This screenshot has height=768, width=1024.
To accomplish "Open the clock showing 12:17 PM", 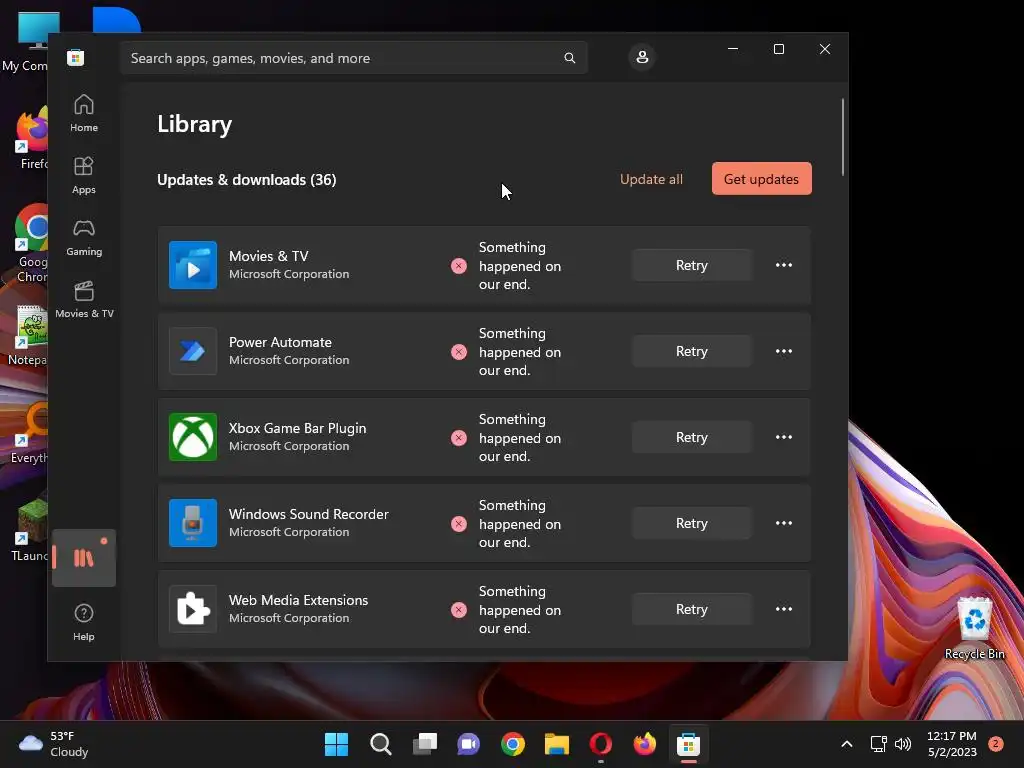I will (952, 744).
